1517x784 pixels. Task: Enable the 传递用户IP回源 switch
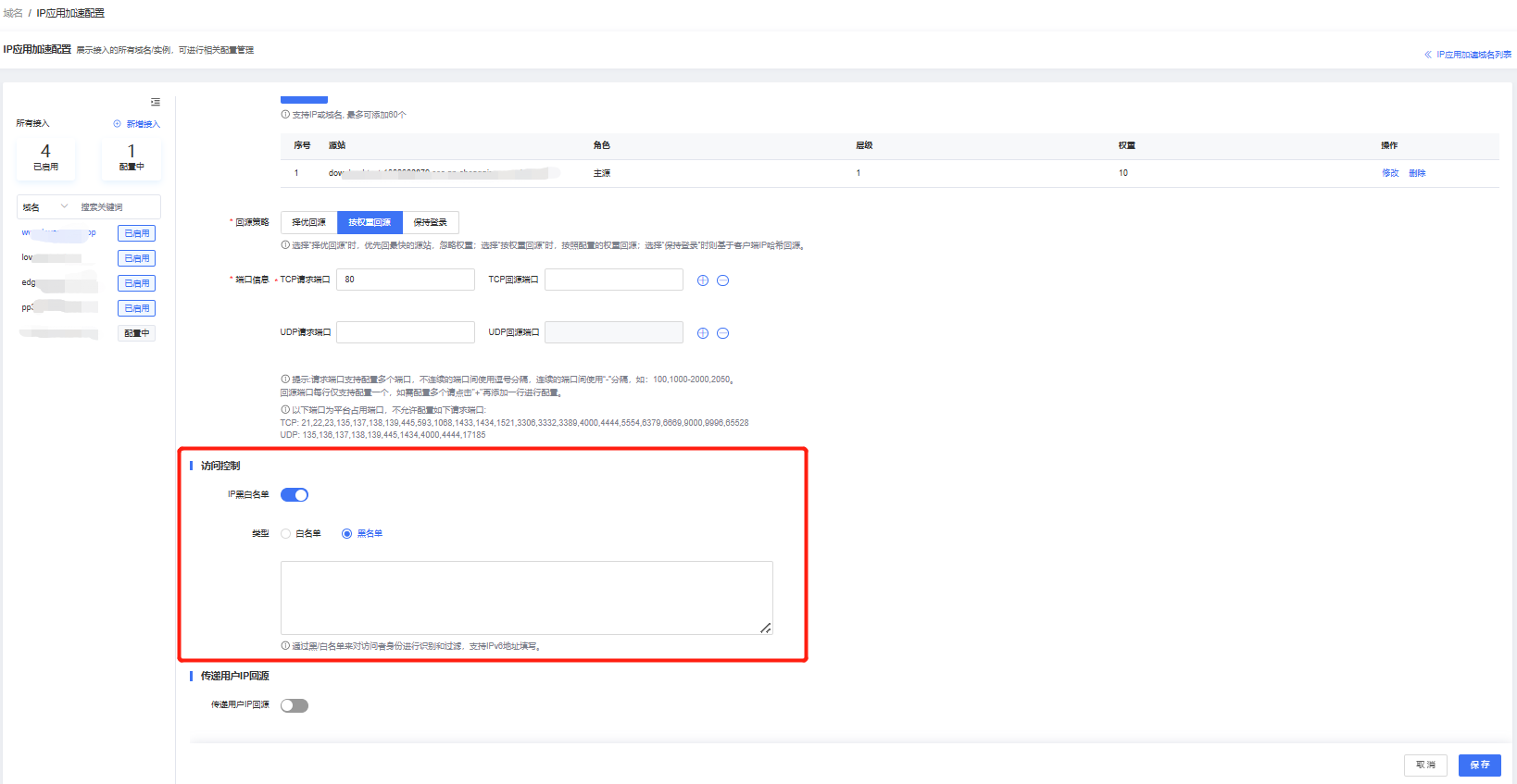[295, 705]
